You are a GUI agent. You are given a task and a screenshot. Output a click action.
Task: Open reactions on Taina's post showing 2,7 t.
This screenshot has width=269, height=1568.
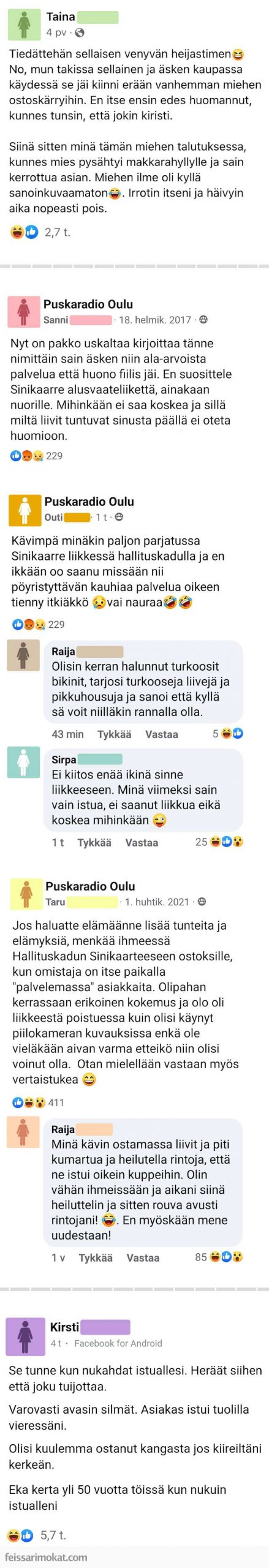(40, 232)
